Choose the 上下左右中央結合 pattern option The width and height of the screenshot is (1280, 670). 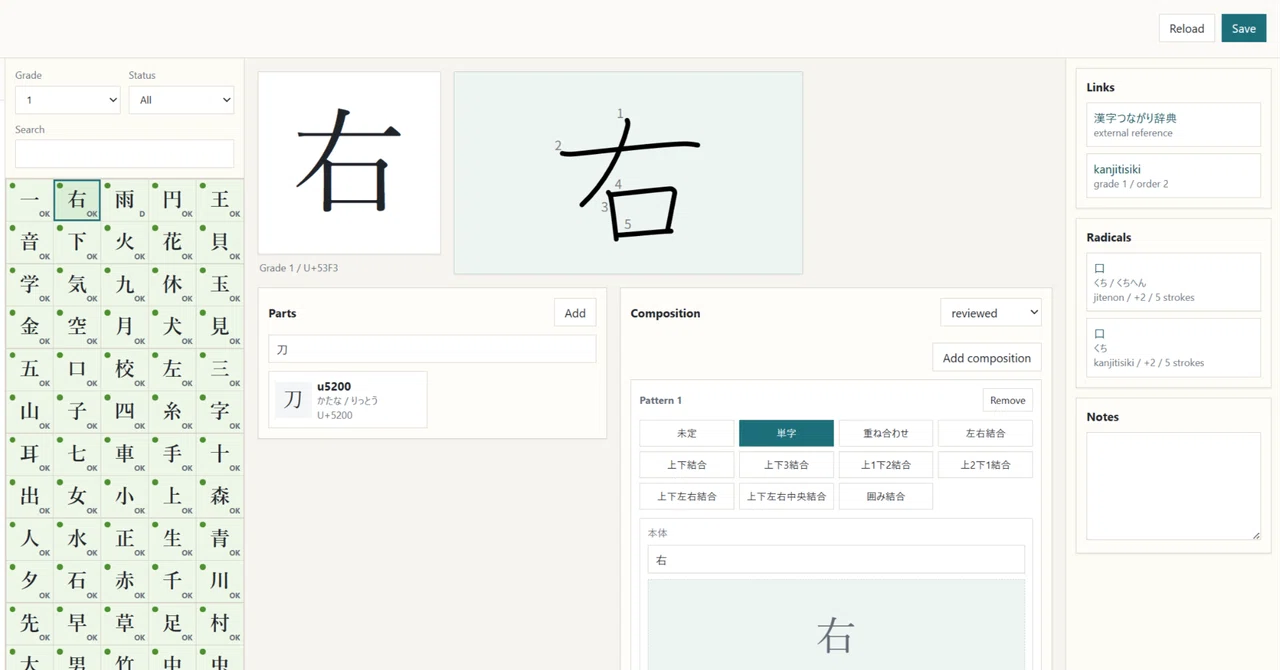coord(786,496)
